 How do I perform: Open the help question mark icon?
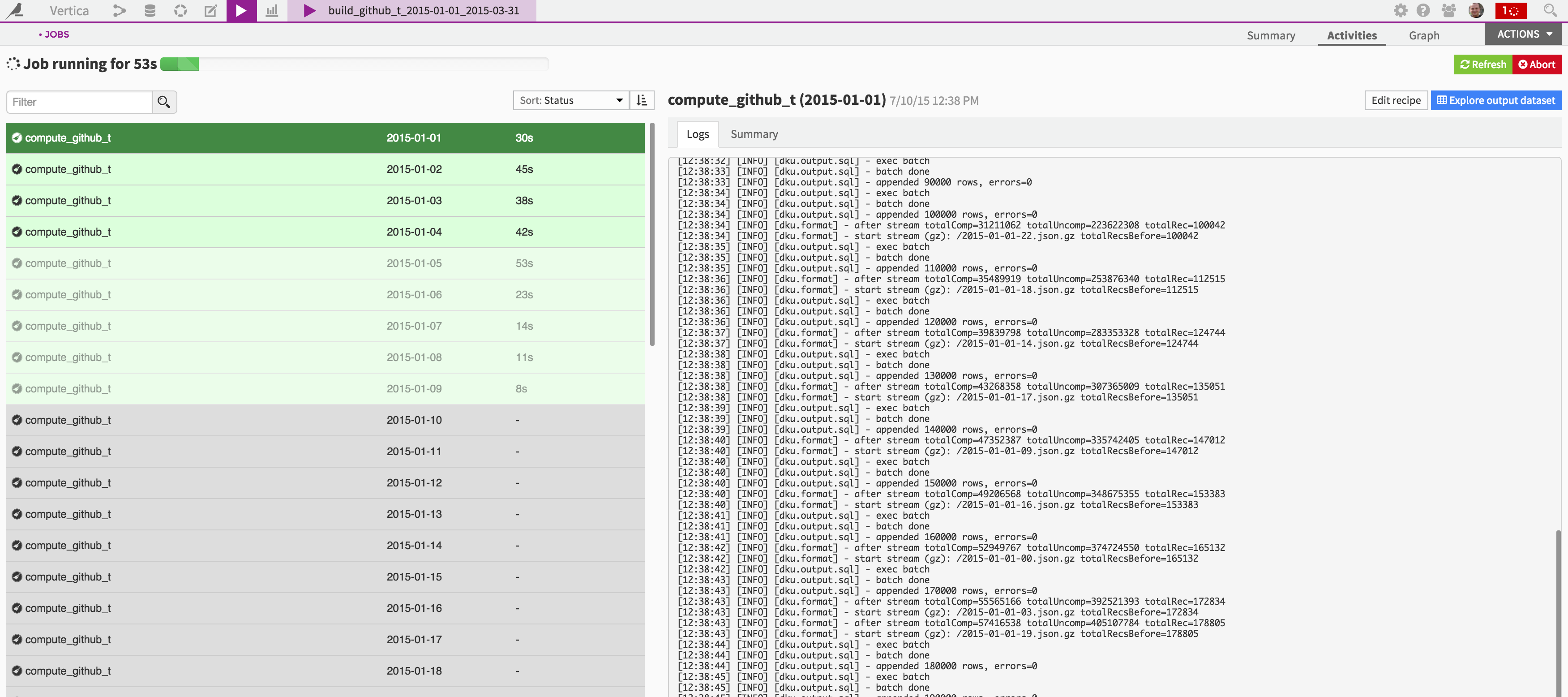tap(1423, 10)
